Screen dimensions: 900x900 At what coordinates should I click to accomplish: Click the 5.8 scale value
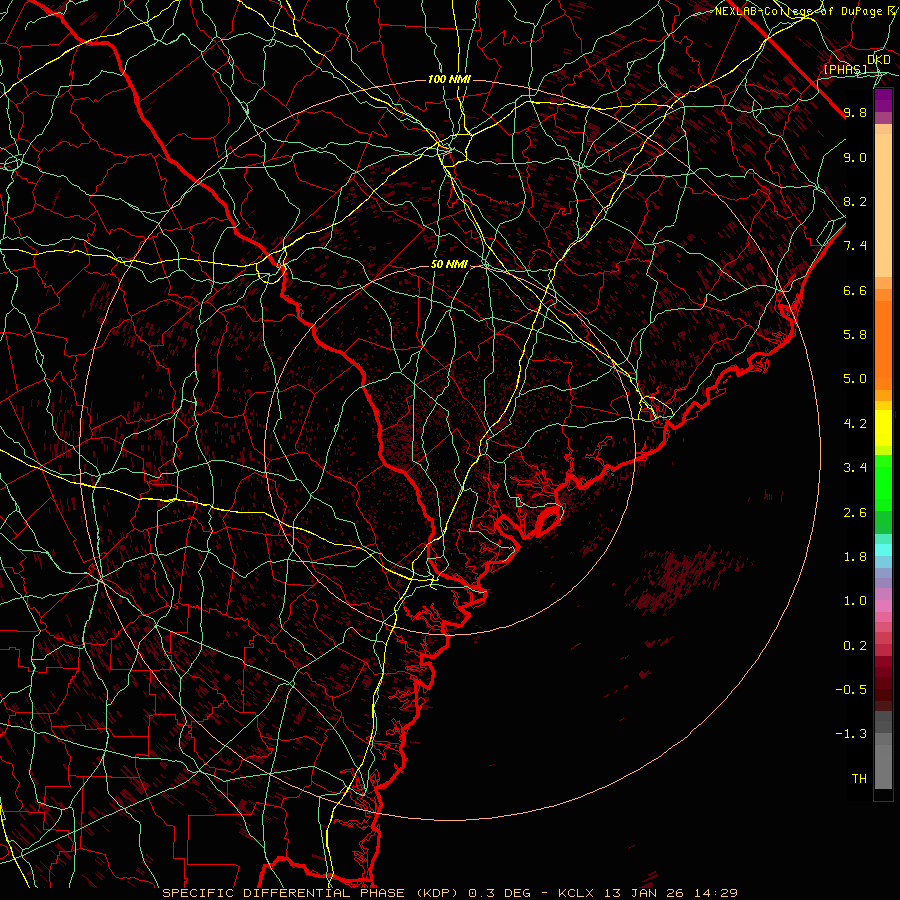pyautogui.click(x=855, y=335)
